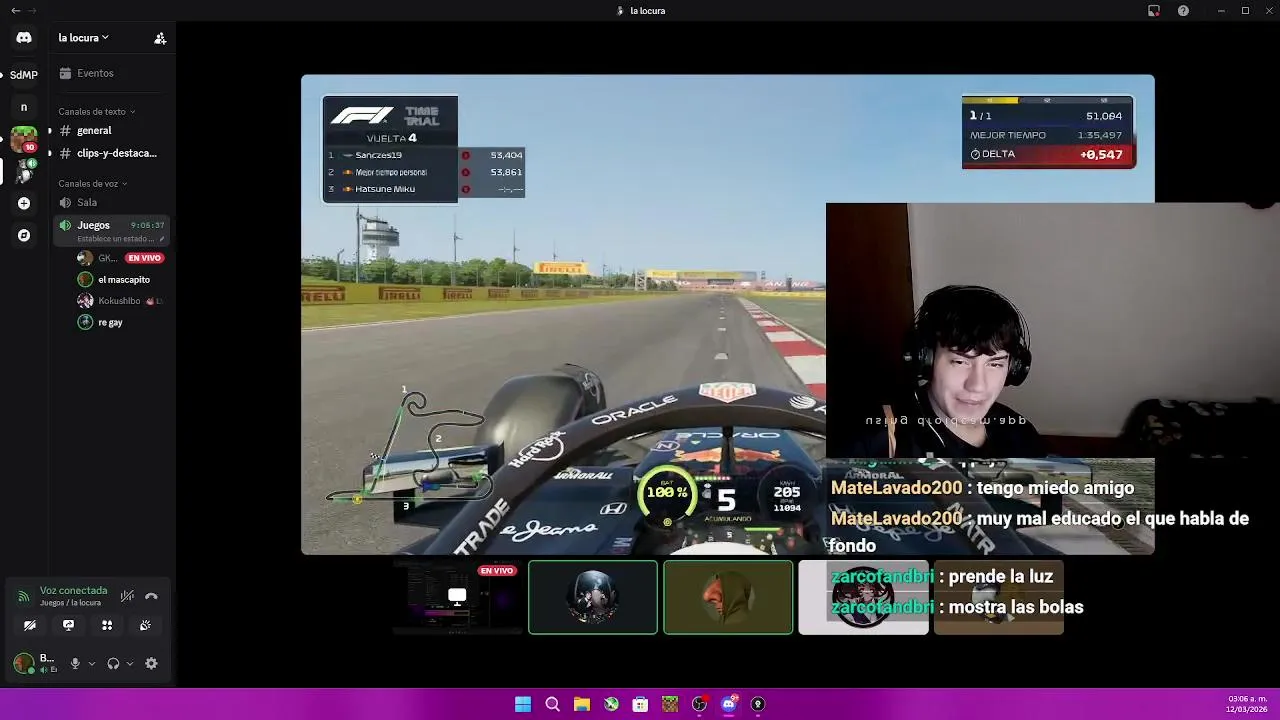Open the general text channel
Image resolution: width=1280 pixels, height=720 pixels.
click(111, 130)
